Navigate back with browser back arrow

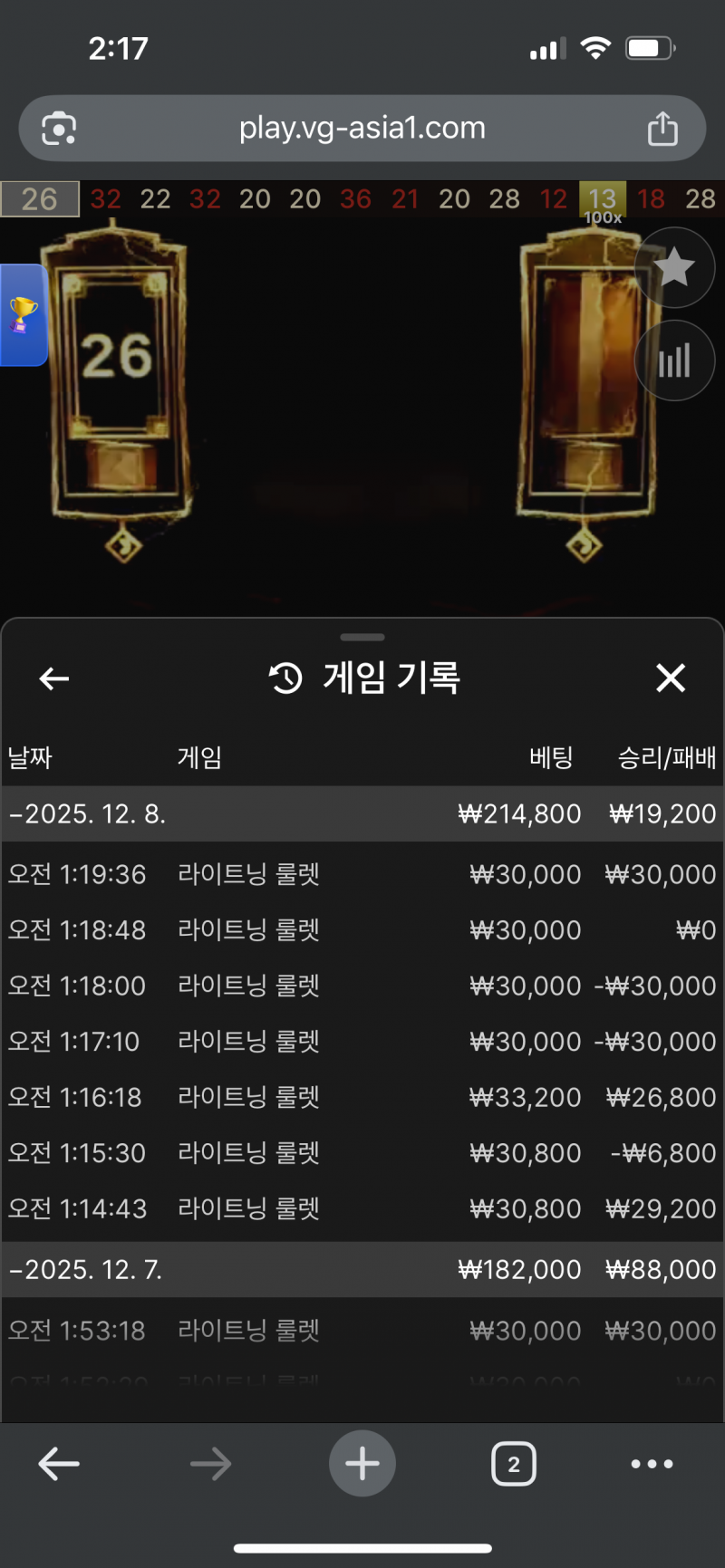pos(60,1464)
